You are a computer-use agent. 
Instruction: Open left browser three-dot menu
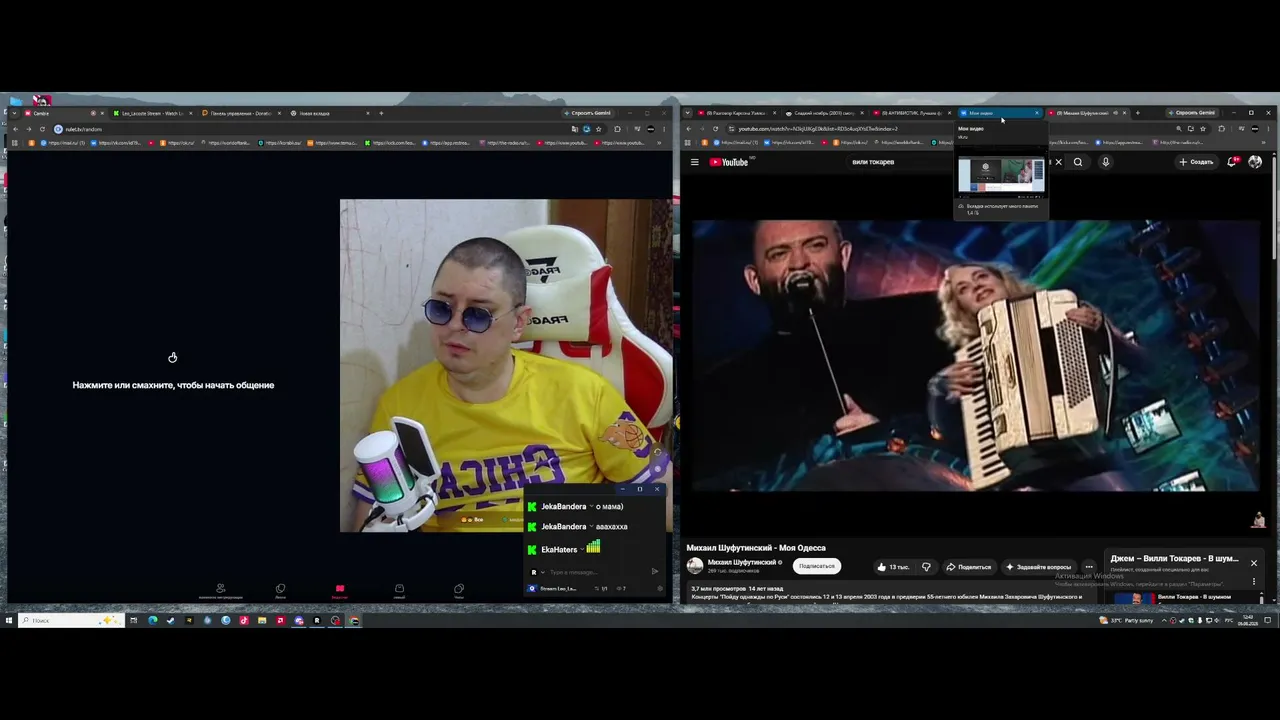click(664, 129)
